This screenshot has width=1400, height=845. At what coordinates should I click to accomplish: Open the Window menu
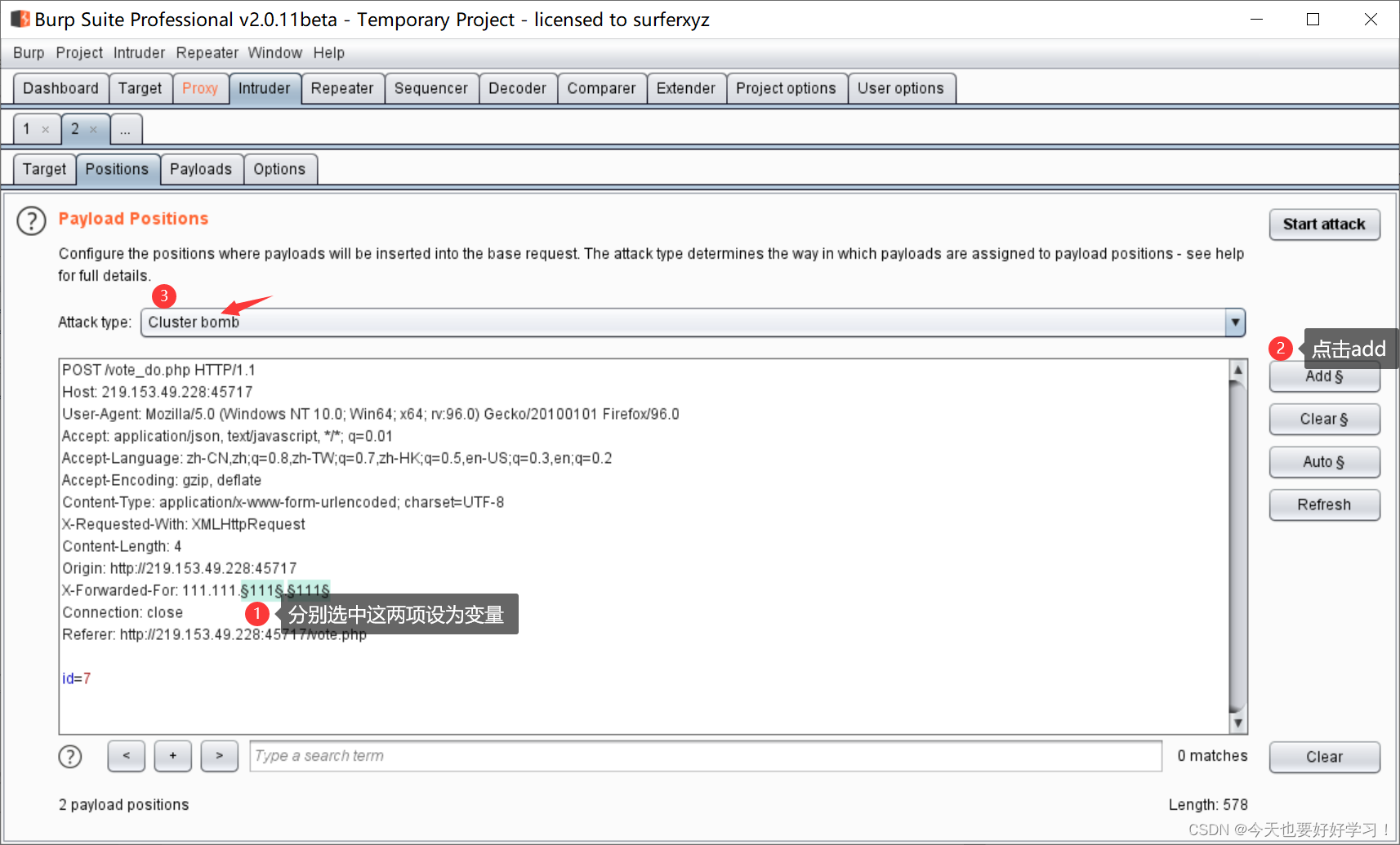click(x=275, y=53)
